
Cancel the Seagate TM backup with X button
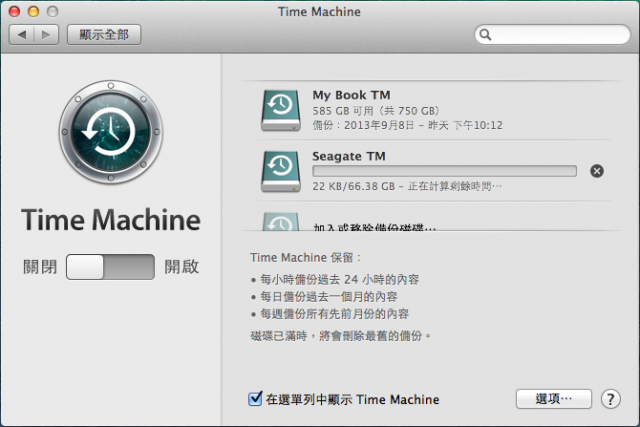[597, 171]
